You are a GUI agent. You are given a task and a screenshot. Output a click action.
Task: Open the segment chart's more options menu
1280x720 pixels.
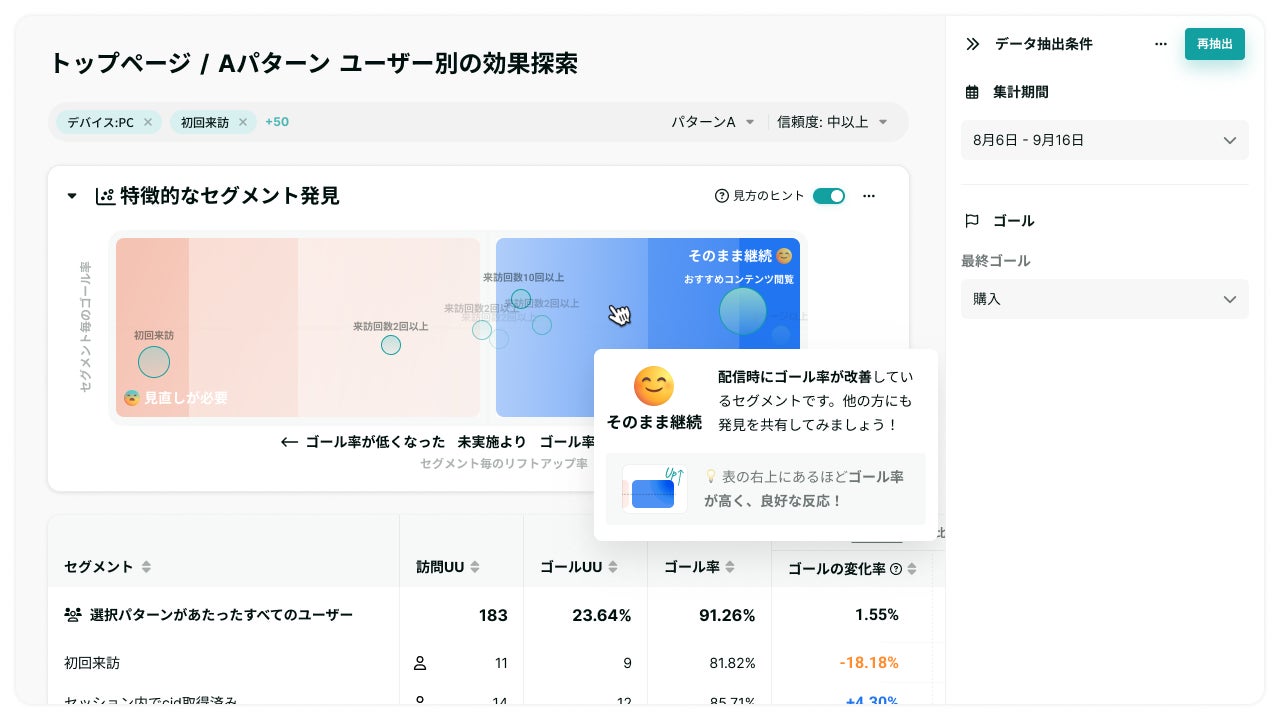click(x=869, y=196)
